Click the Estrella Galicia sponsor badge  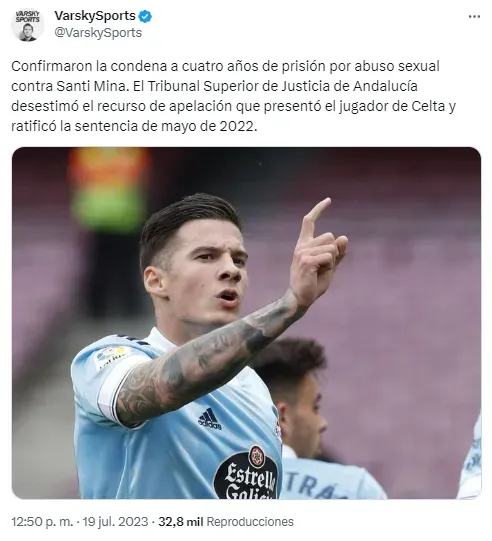pos(246,474)
